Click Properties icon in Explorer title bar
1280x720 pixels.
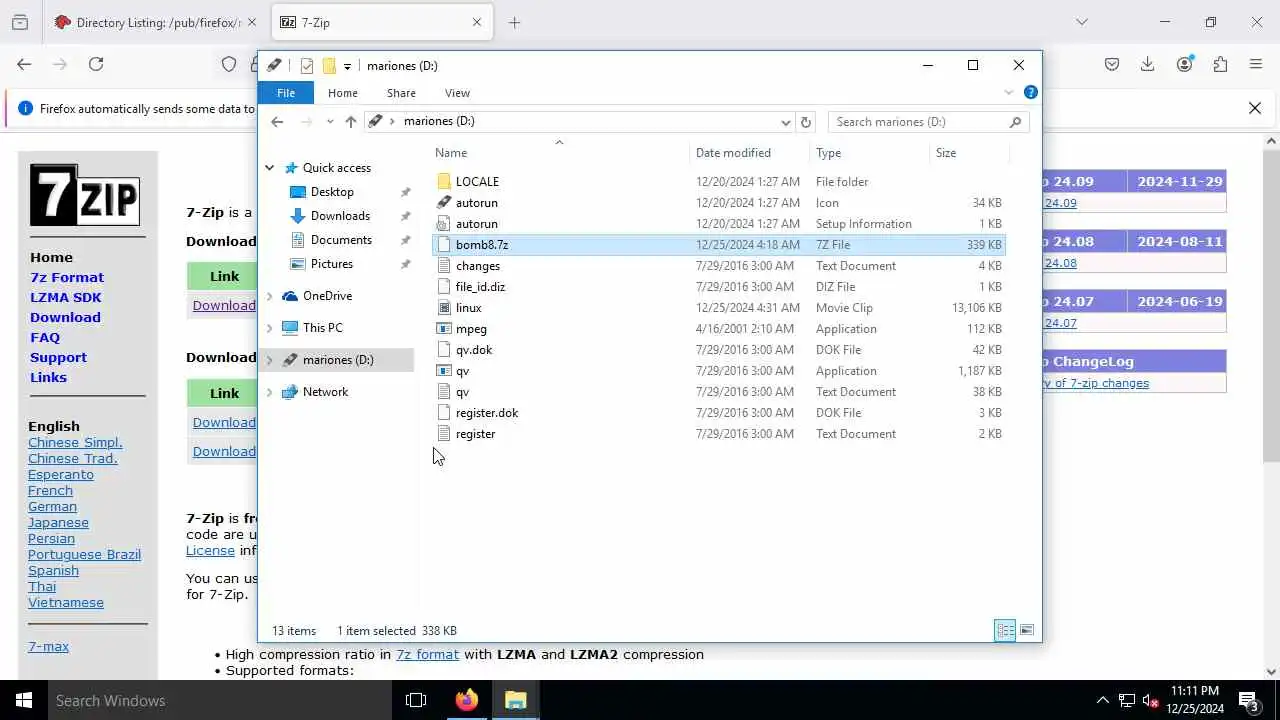click(x=307, y=65)
